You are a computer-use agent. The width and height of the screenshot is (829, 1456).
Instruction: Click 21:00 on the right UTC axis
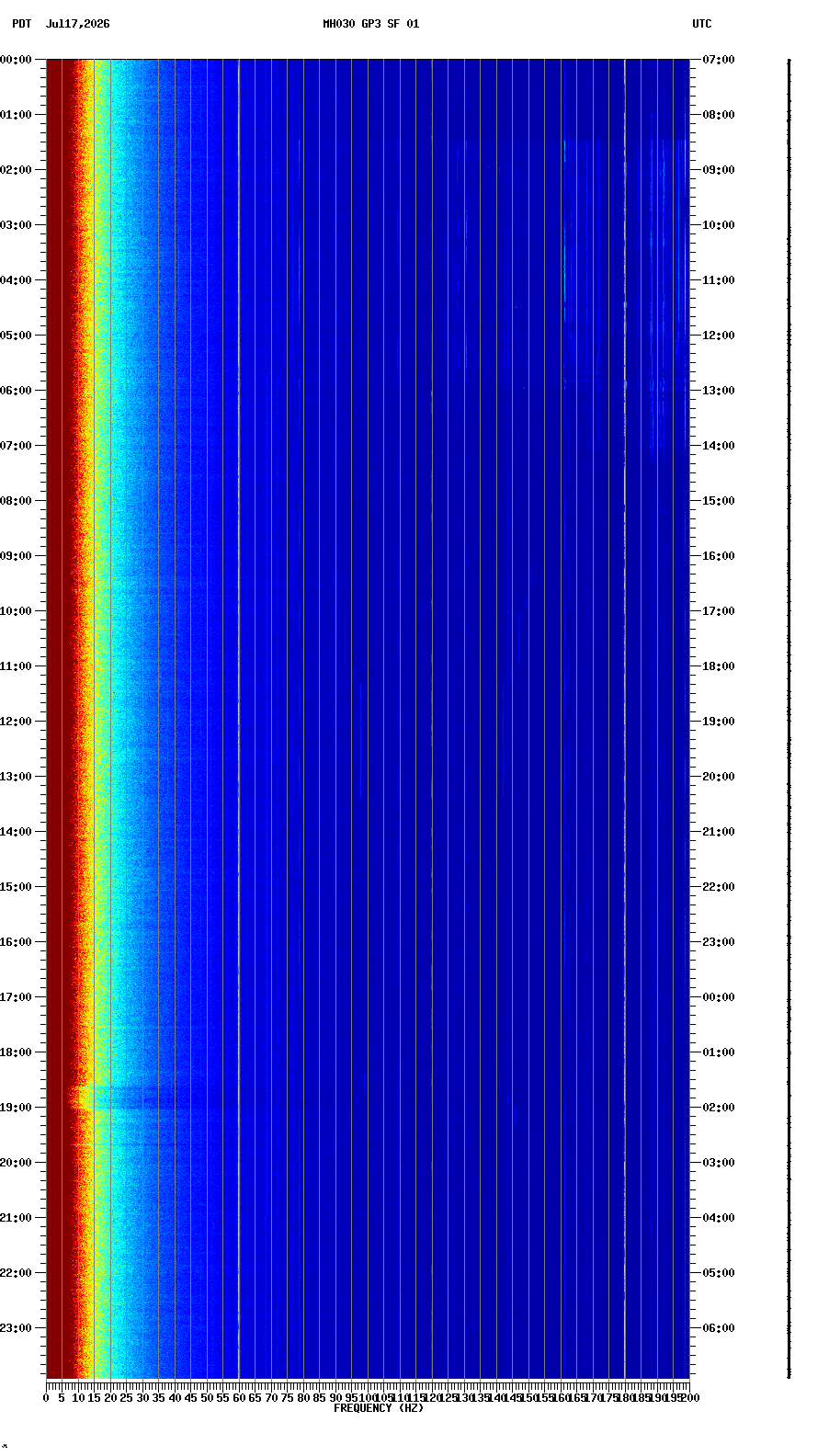tap(719, 832)
